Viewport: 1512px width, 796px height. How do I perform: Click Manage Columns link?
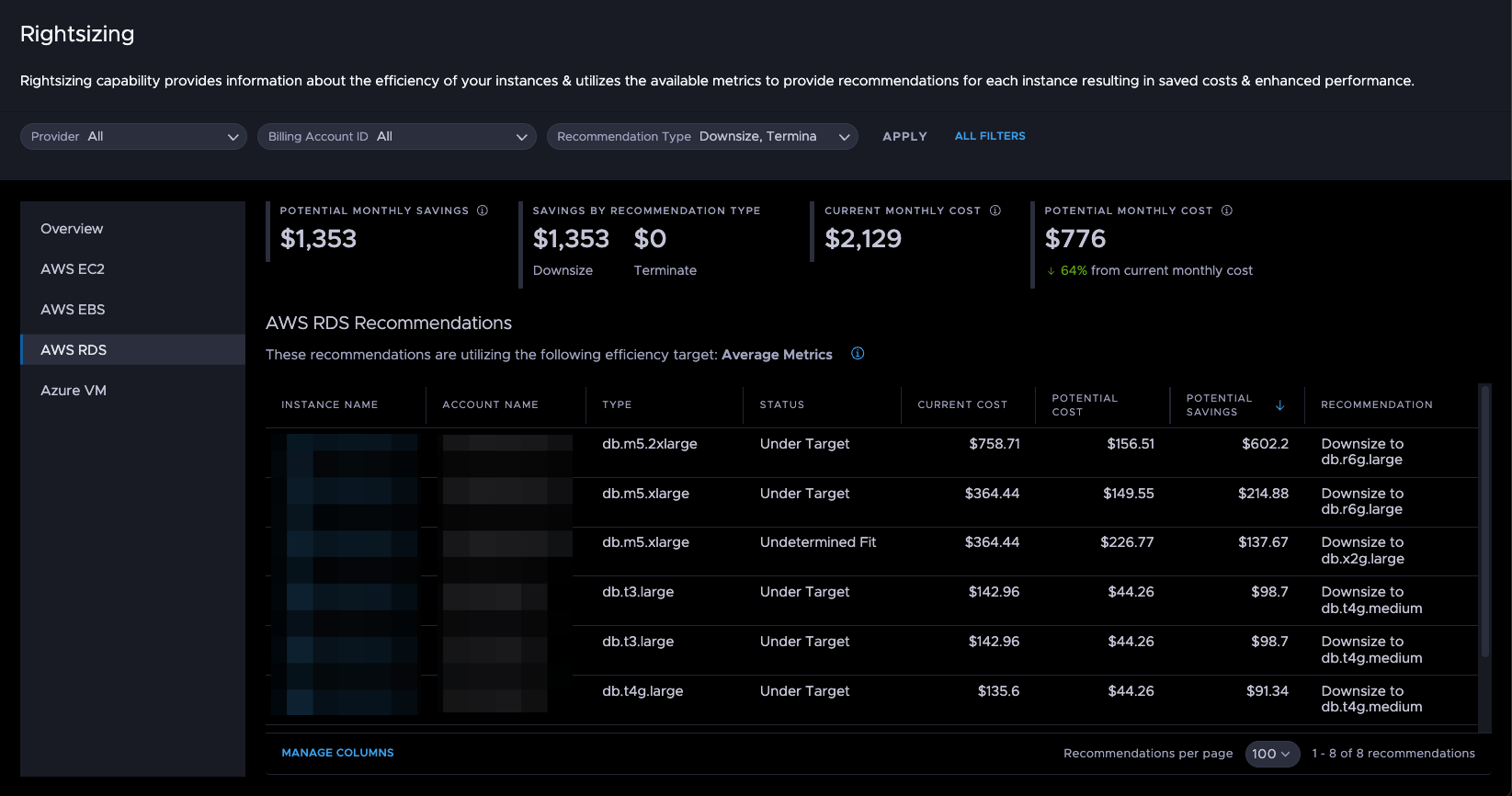tap(337, 753)
